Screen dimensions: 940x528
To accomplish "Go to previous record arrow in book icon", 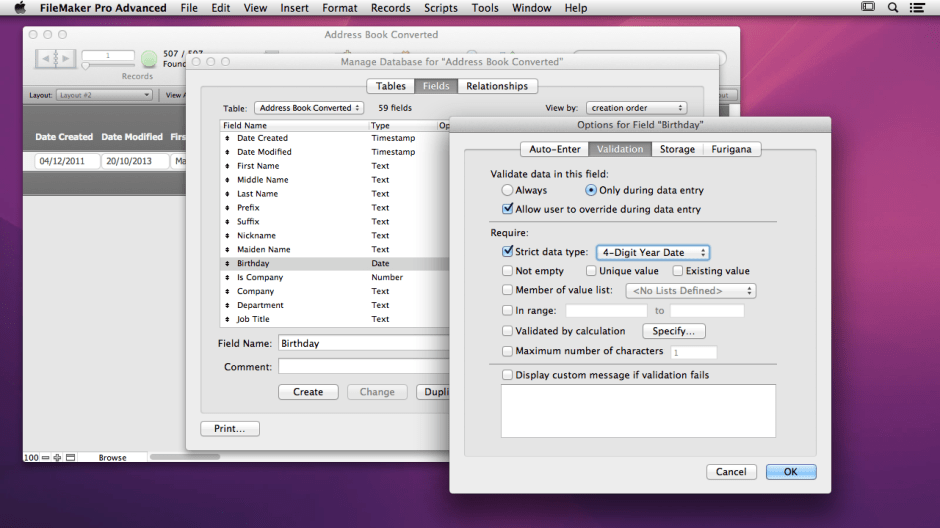I will (45, 59).
